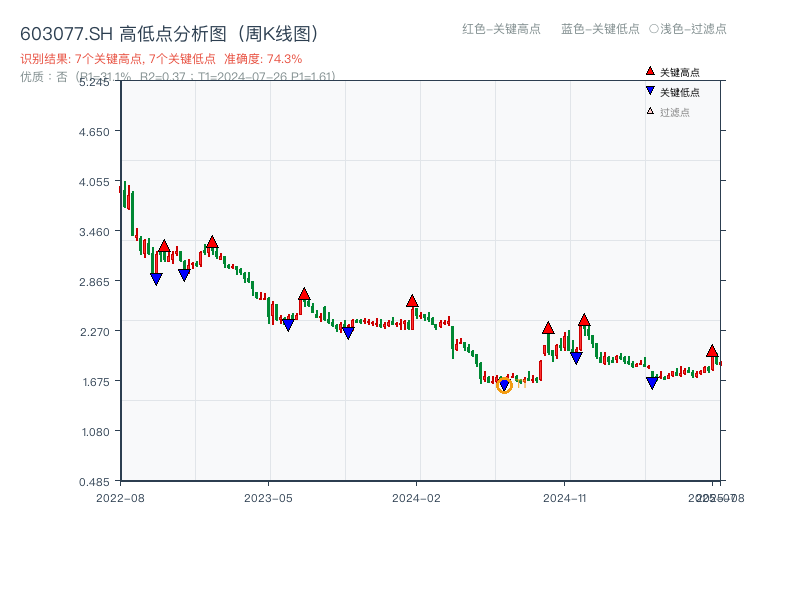Image resolution: width=800 pixels, height=600 pixels.
Task: Toggle the 关键低点 legend entry text
Action: [680, 92]
